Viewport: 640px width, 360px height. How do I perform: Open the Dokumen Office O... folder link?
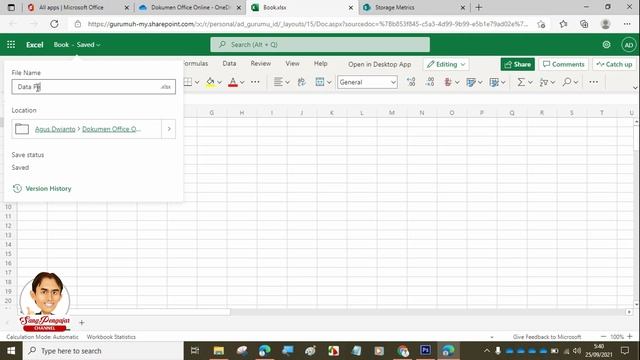(x=111, y=129)
